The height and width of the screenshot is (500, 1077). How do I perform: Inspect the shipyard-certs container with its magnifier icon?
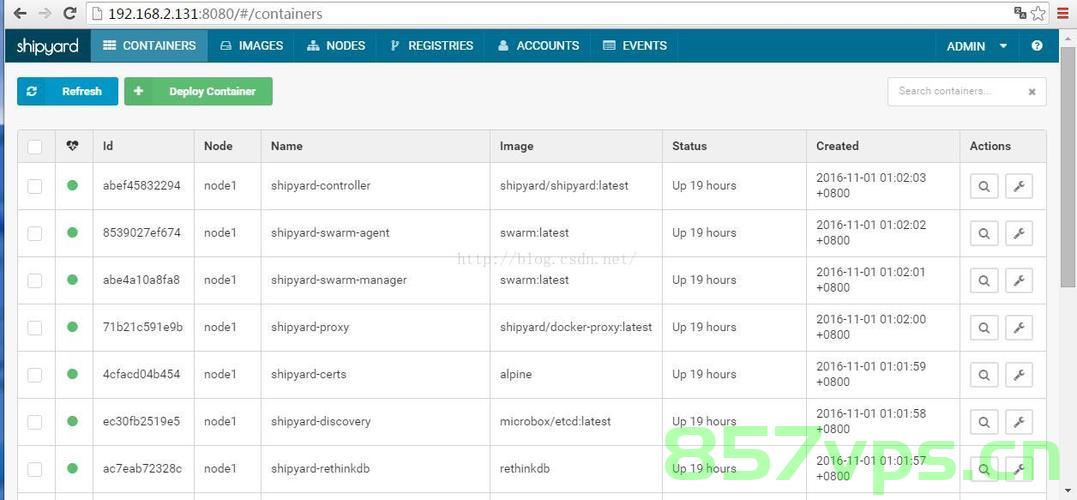(984, 375)
